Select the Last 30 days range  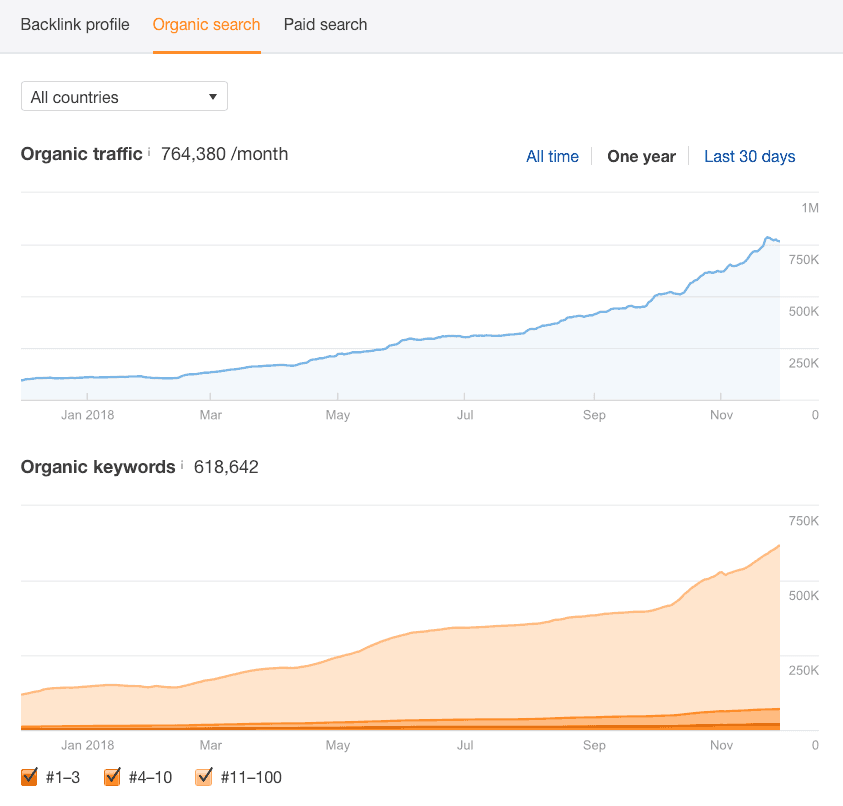(749, 156)
